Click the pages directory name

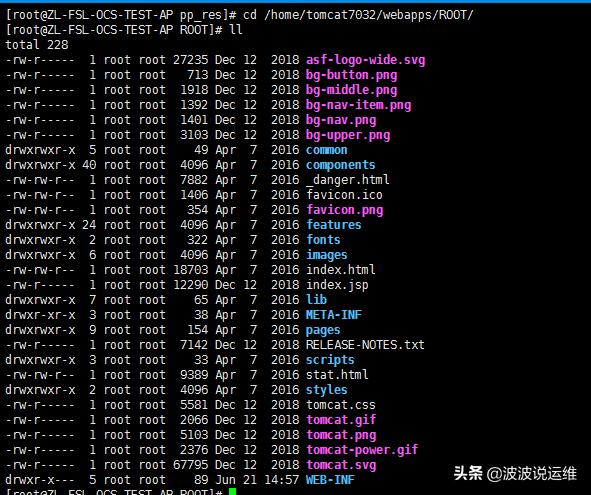(x=323, y=330)
